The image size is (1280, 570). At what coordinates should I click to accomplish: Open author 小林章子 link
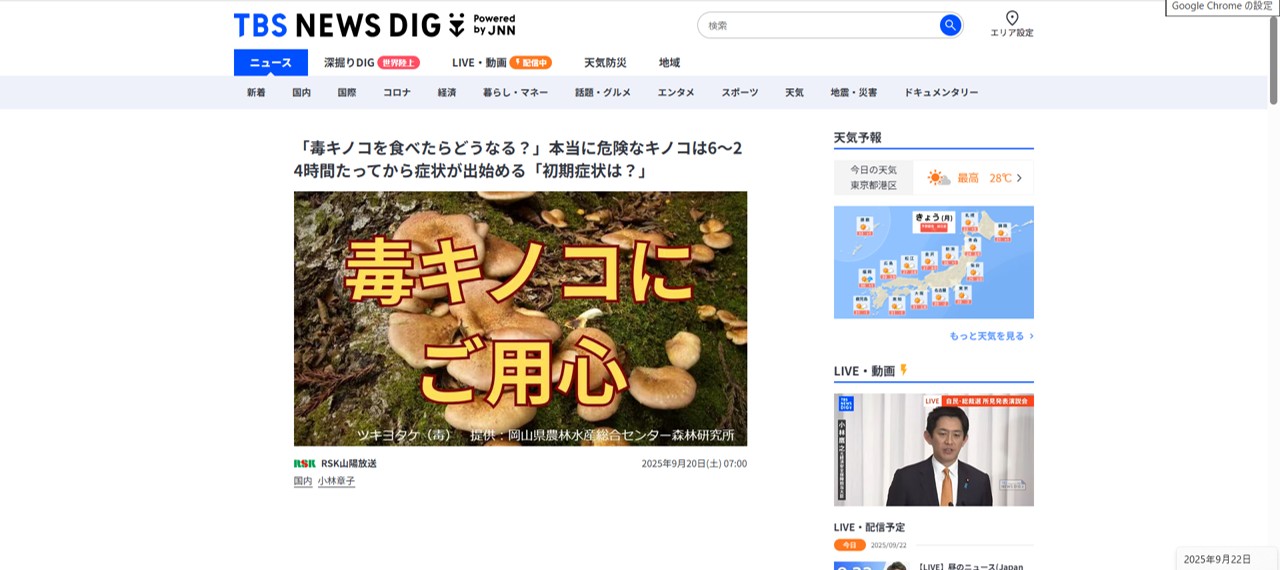tap(336, 481)
